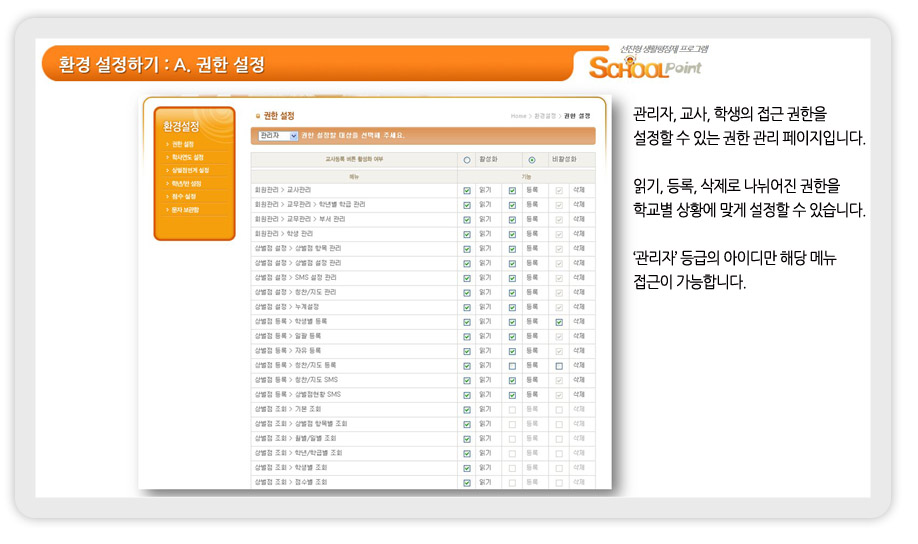This screenshot has width=918, height=544.
Task: Uncheck 등록 for 회원관리 > 학생 관리
Action: (512, 234)
